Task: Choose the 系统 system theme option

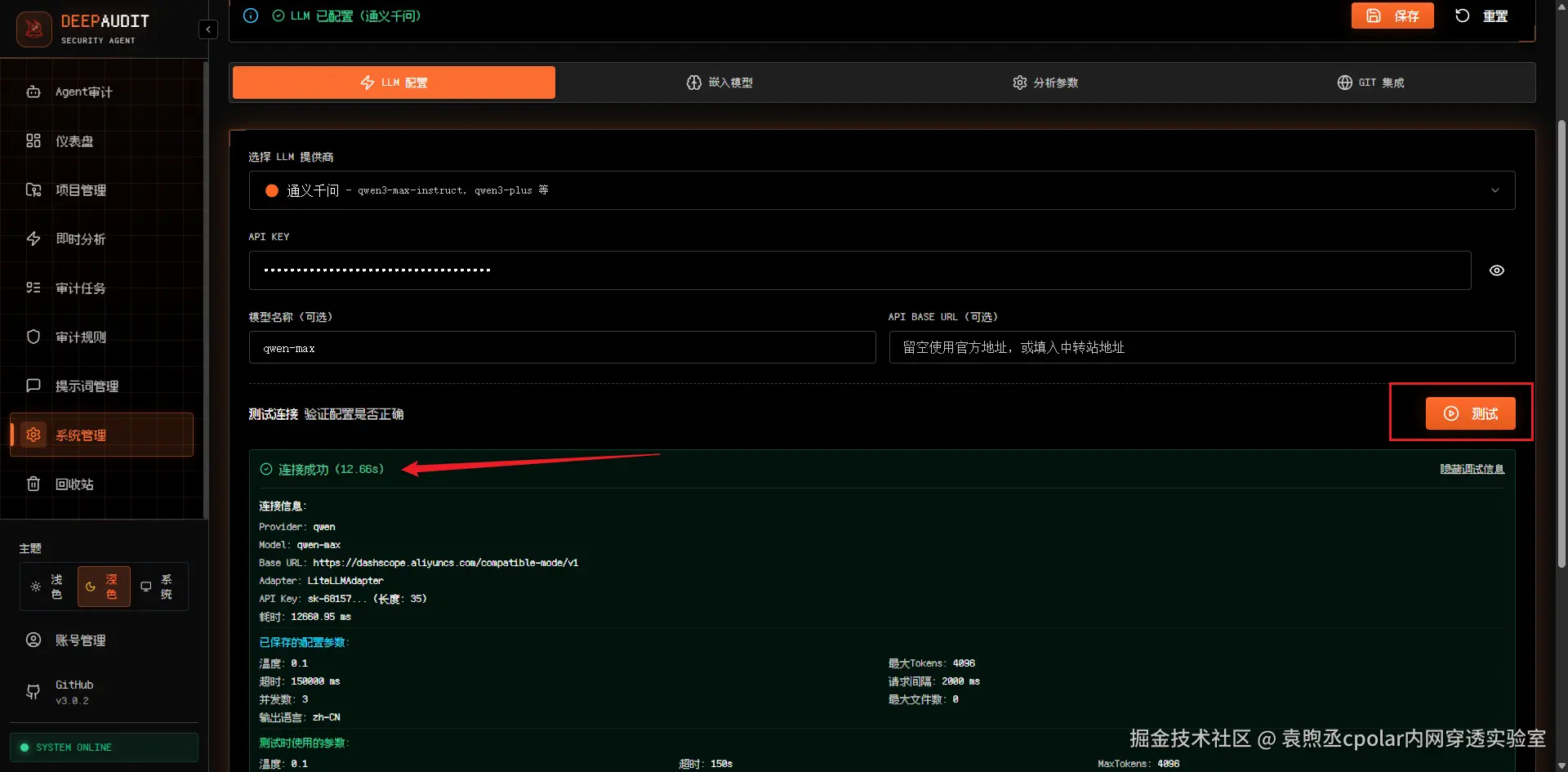Action: (x=158, y=587)
